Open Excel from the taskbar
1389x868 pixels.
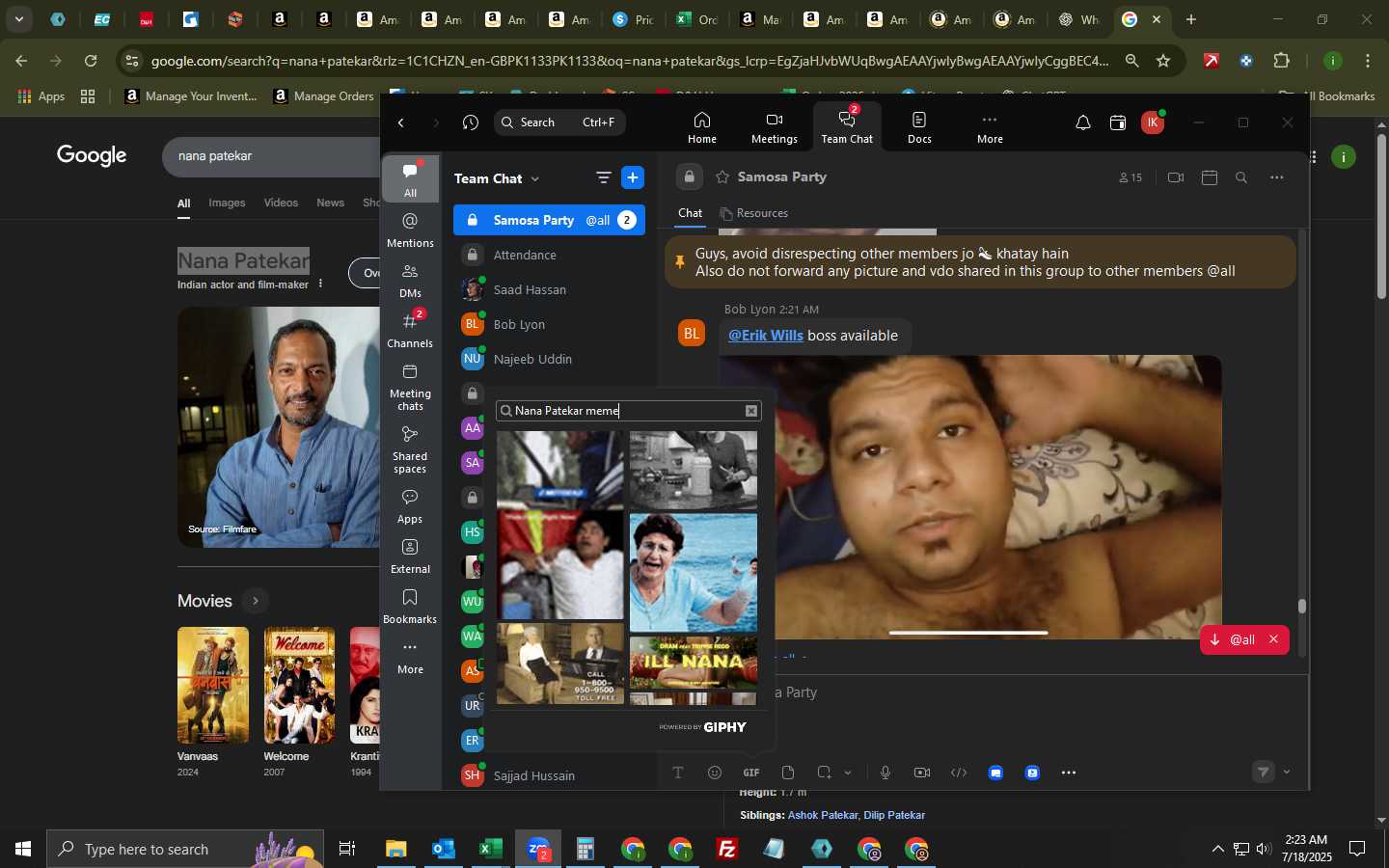click(490, 849)
